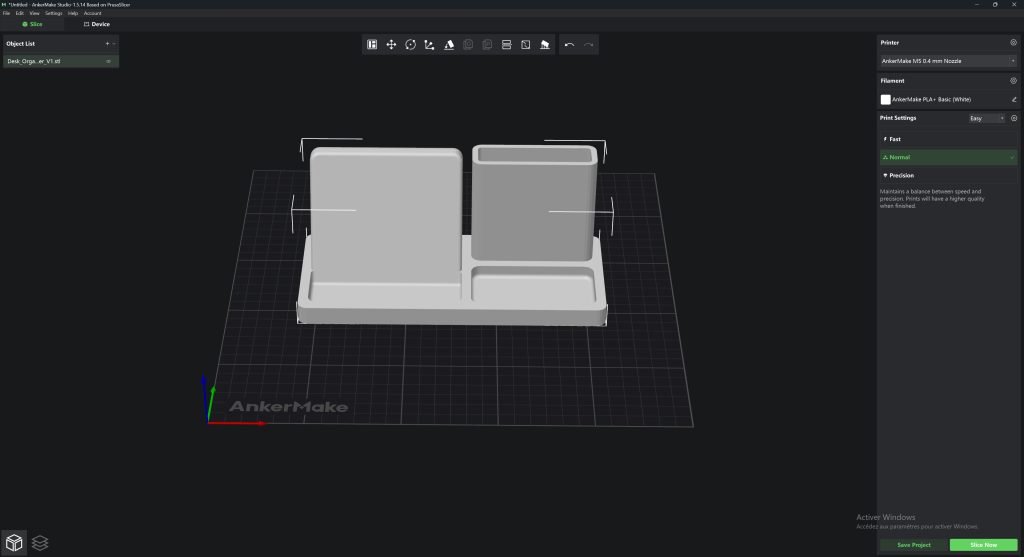Image resolution: width=1024 pixels, height=557 pixels.
Task: Select the Cut tool icon
Action: click(x=526, y=44)
